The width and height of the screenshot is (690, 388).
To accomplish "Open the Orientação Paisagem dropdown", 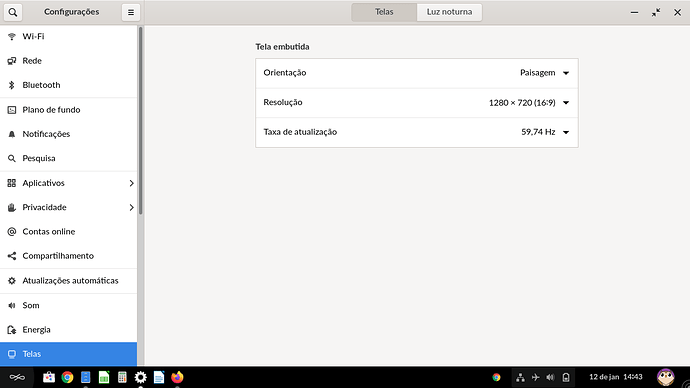I will point(545,73).
